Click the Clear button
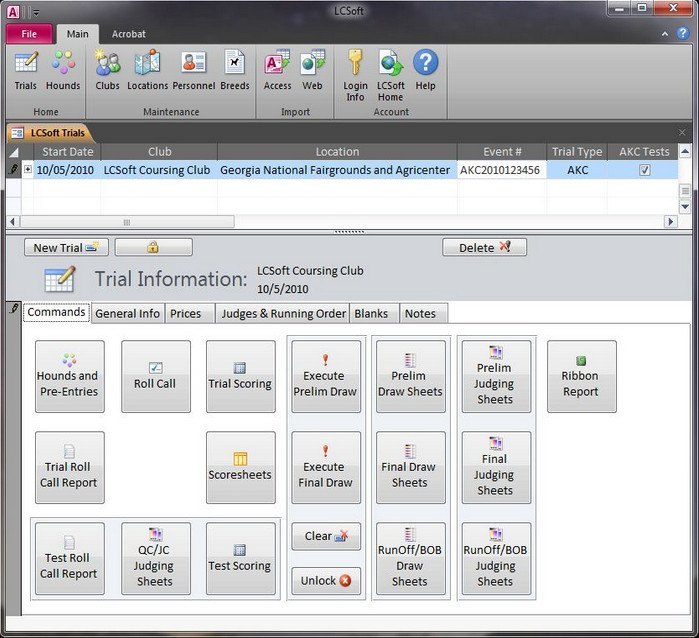This screenshot has width=699, height=638. click(x=326, y=536)
